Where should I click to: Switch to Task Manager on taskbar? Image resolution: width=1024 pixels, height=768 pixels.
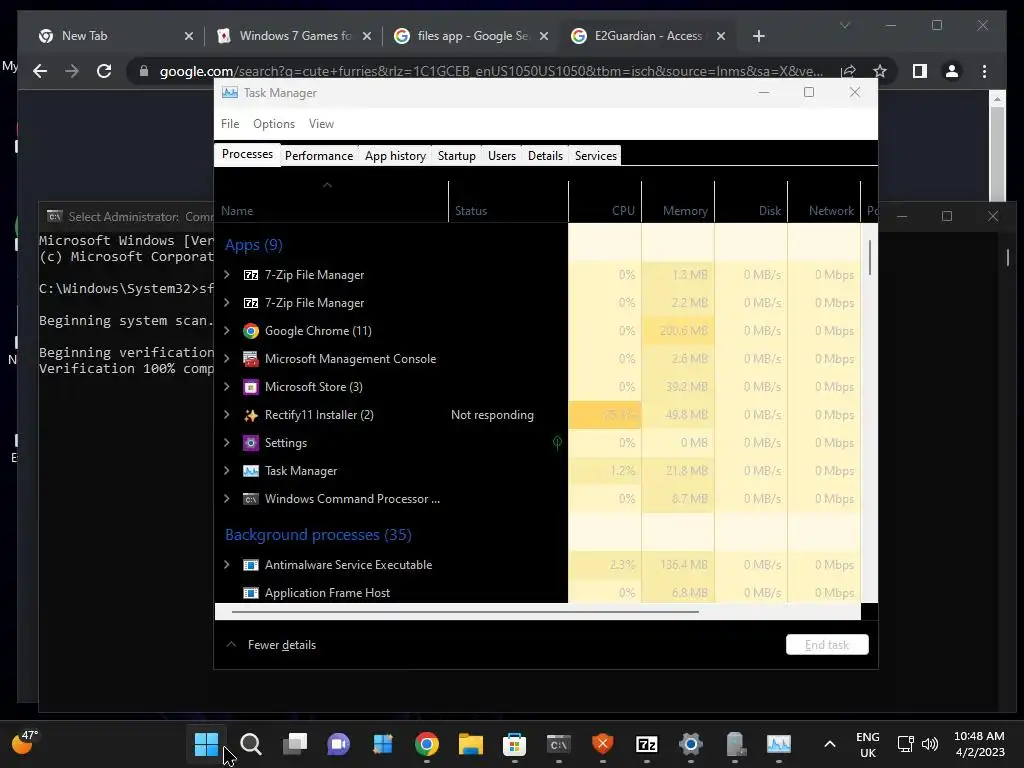click(778, 744)
